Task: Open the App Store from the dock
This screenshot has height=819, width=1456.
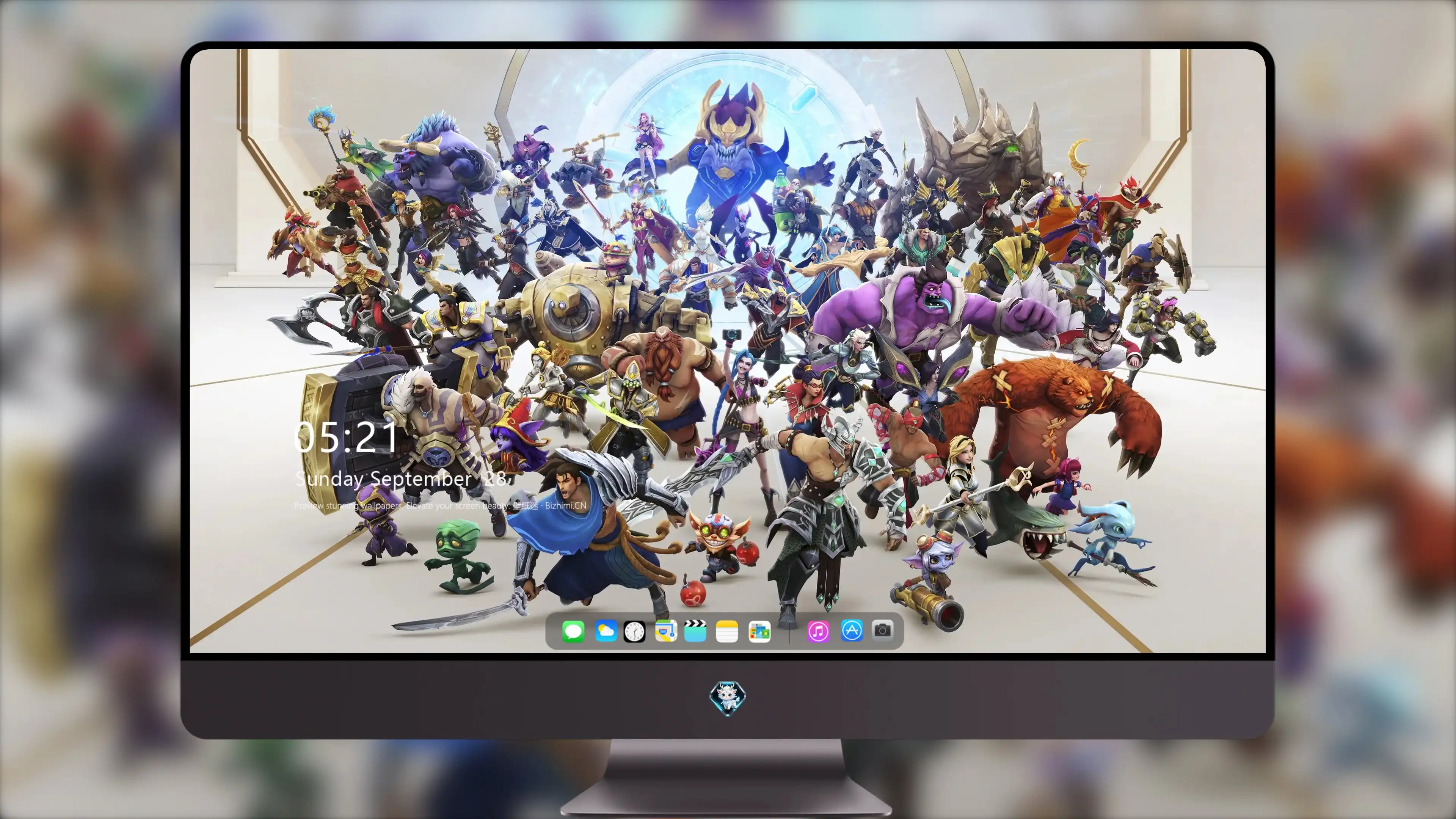Action: tap(852, 630)
